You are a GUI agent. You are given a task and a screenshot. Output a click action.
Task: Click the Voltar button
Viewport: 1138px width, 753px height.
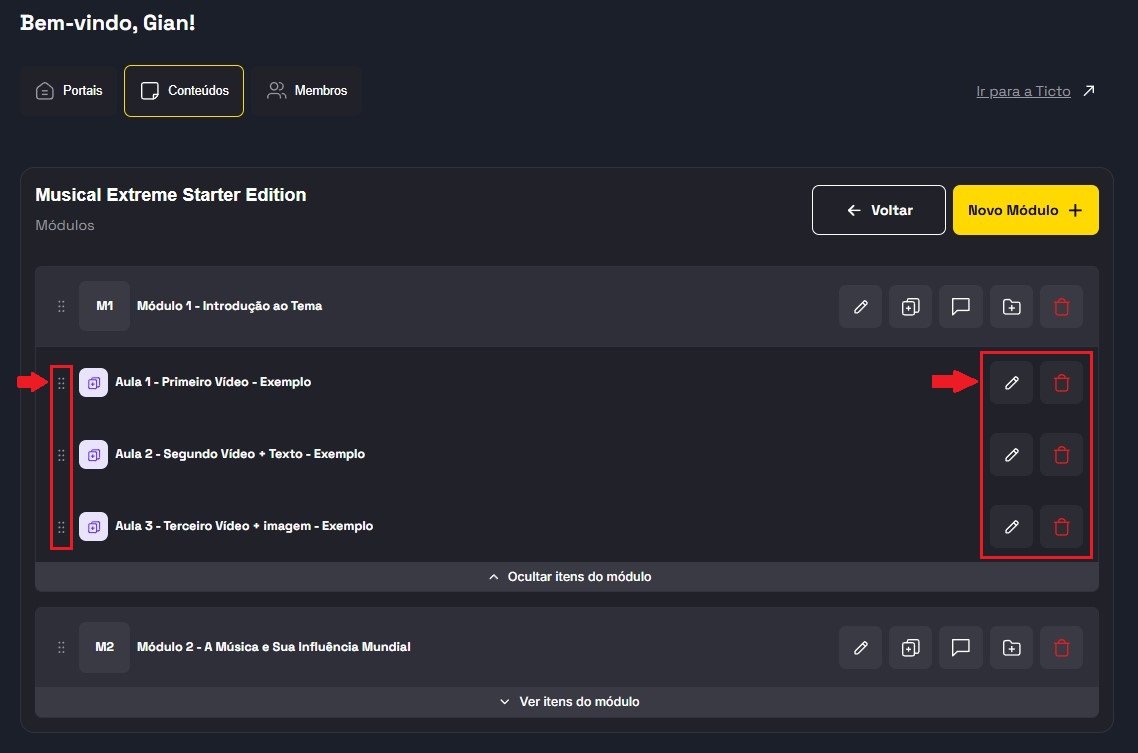[878, 210]
